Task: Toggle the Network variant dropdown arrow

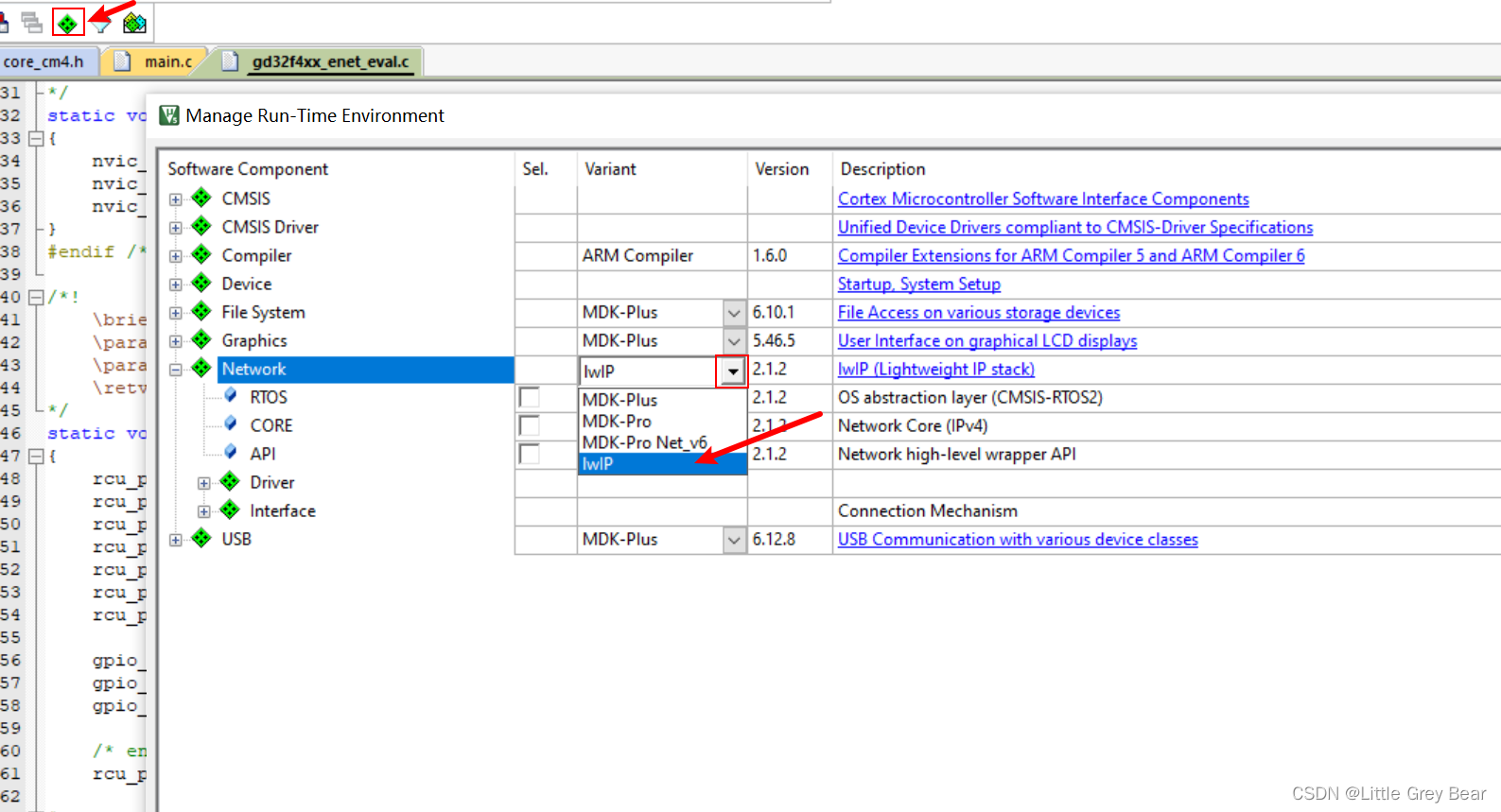Action: point(732,371)
